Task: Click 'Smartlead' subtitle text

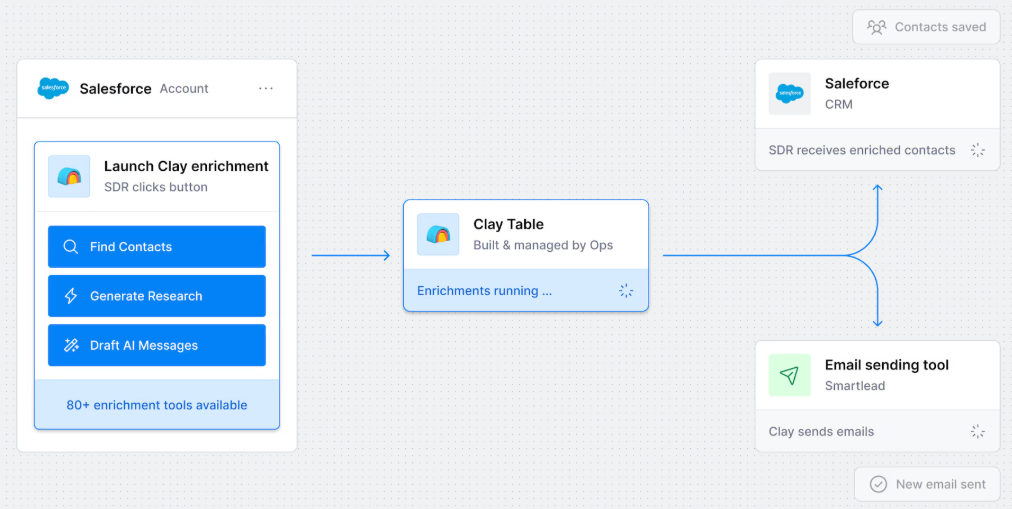Action: [855, 386]
